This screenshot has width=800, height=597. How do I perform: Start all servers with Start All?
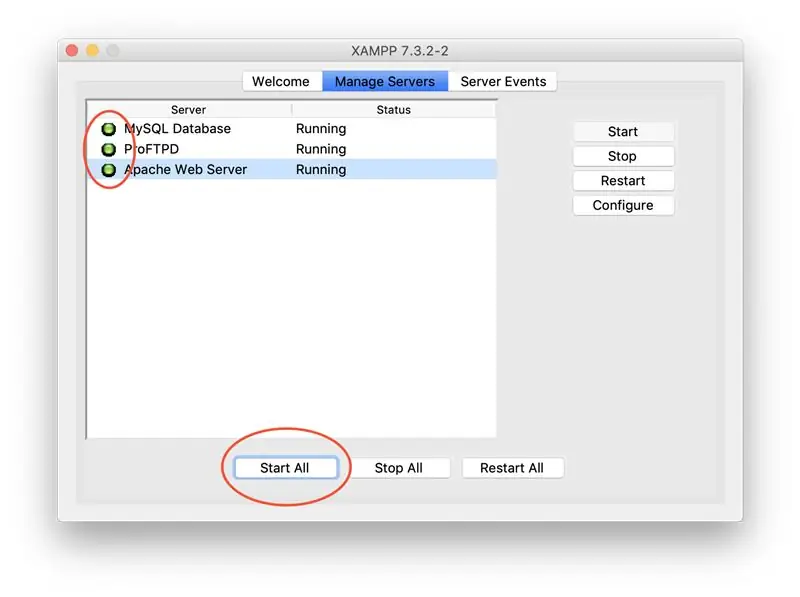pos(286,468)
